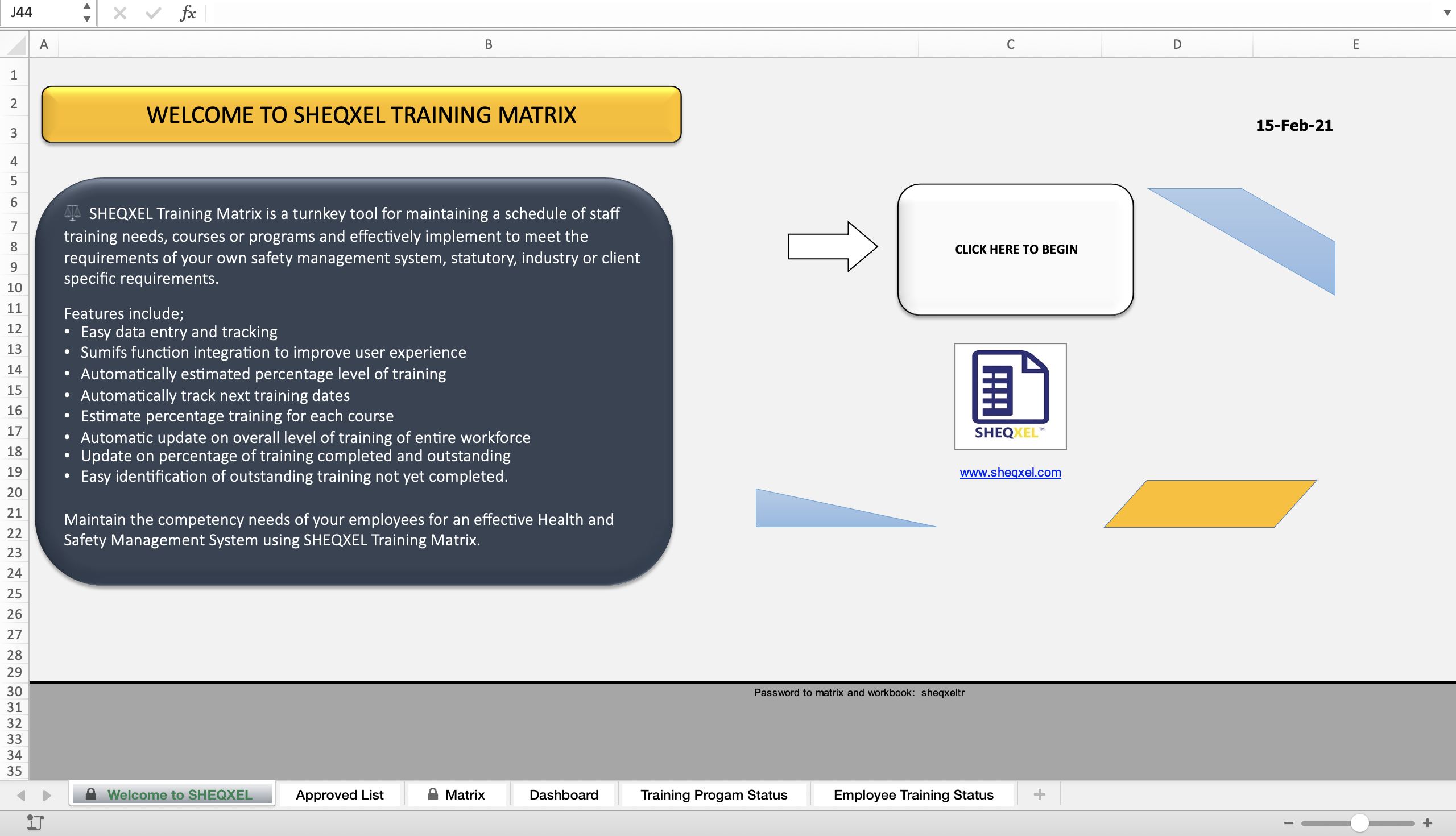Select column D header
The image size is (1456, 836).
(1176, 44)
